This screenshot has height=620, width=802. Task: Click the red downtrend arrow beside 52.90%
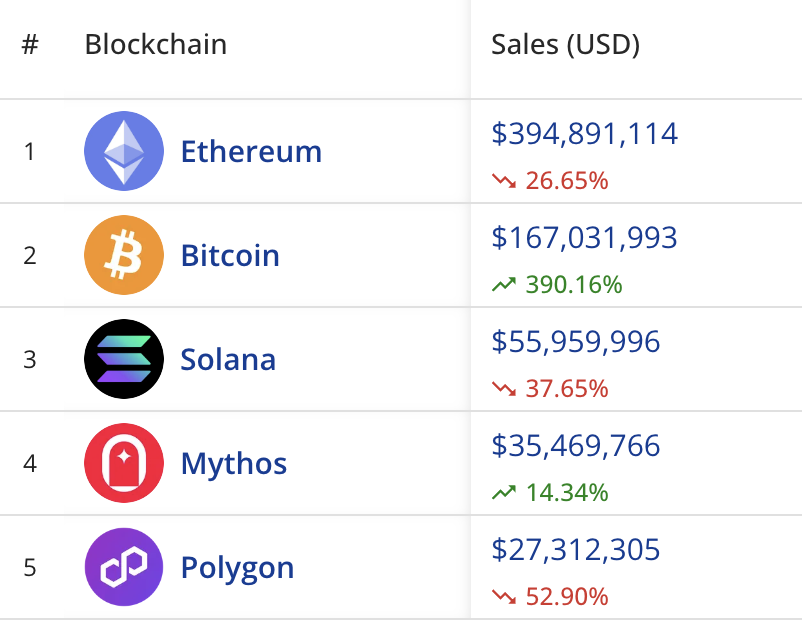504,597
